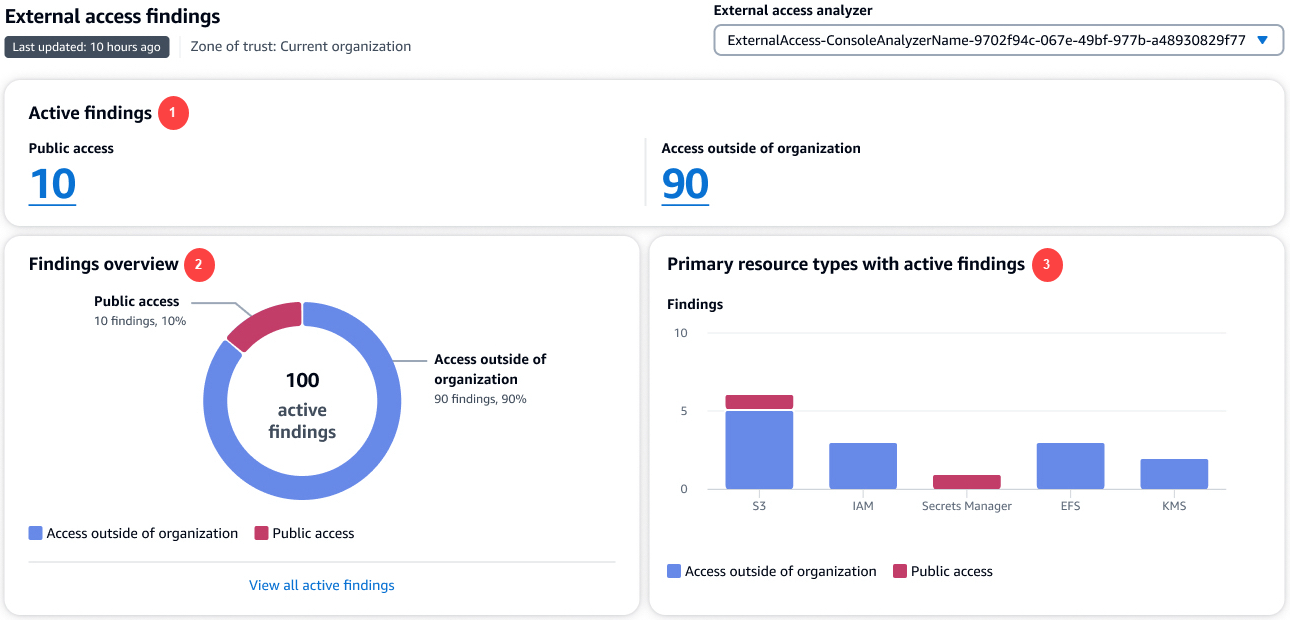Select the IAM bar in the chart

tap(862, 466)
